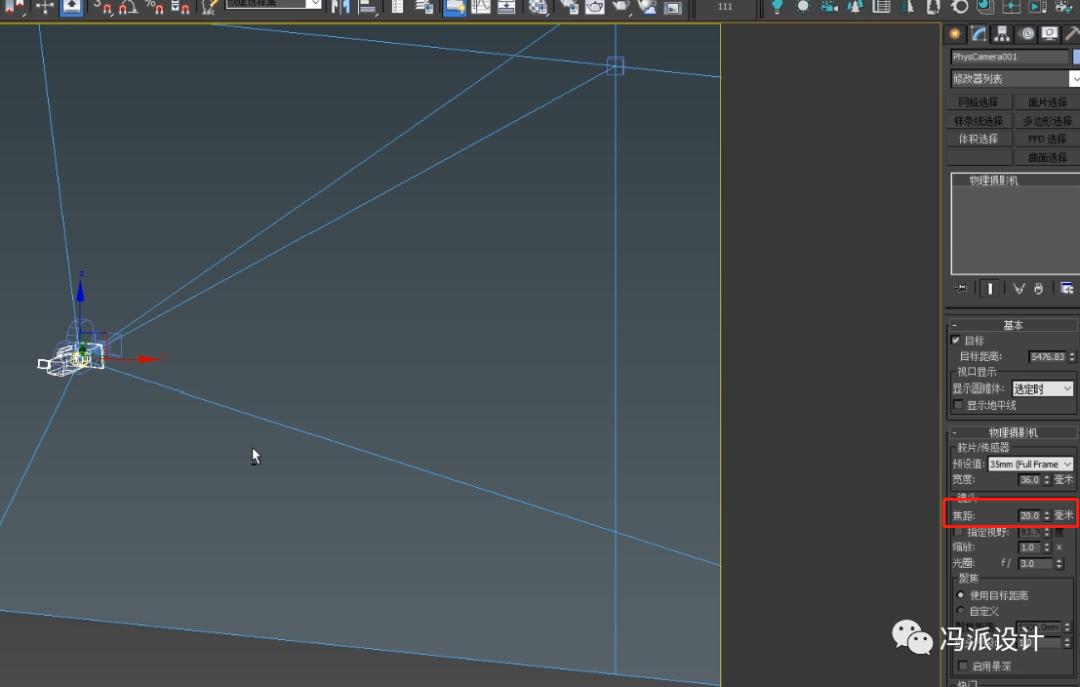Click the light bulb icon in toolbar
This screenshot has height=687, width=1080.
[777, 7]
